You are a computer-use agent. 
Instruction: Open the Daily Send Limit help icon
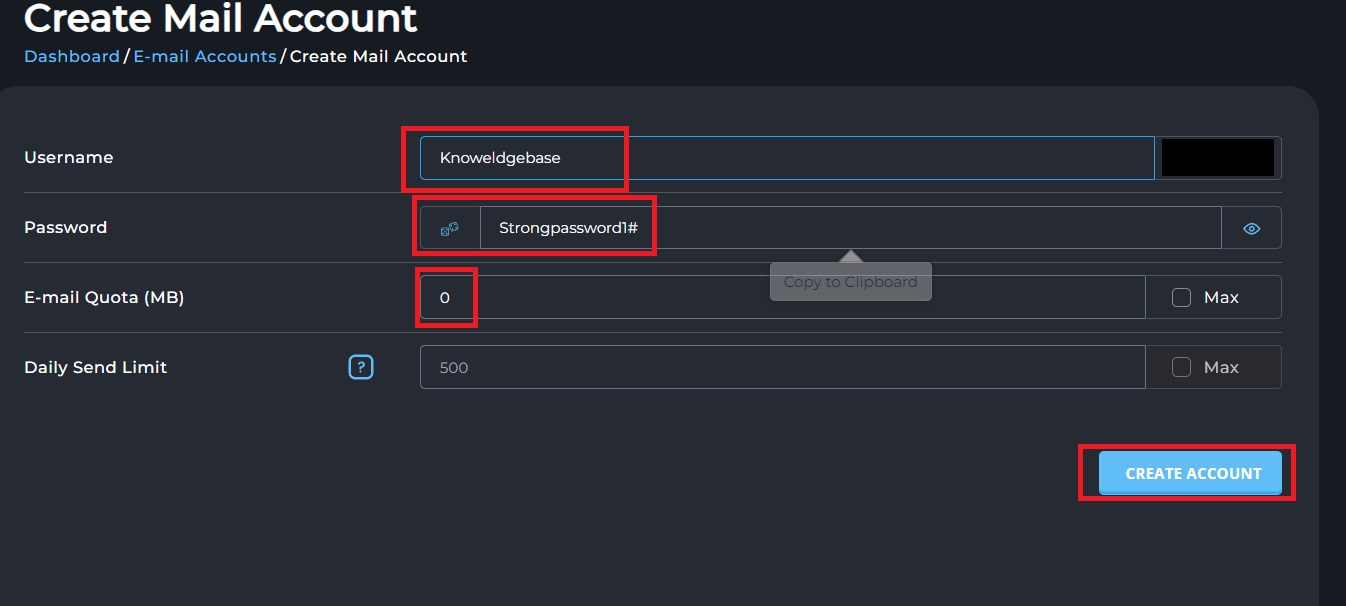click(x=361, y=367)
